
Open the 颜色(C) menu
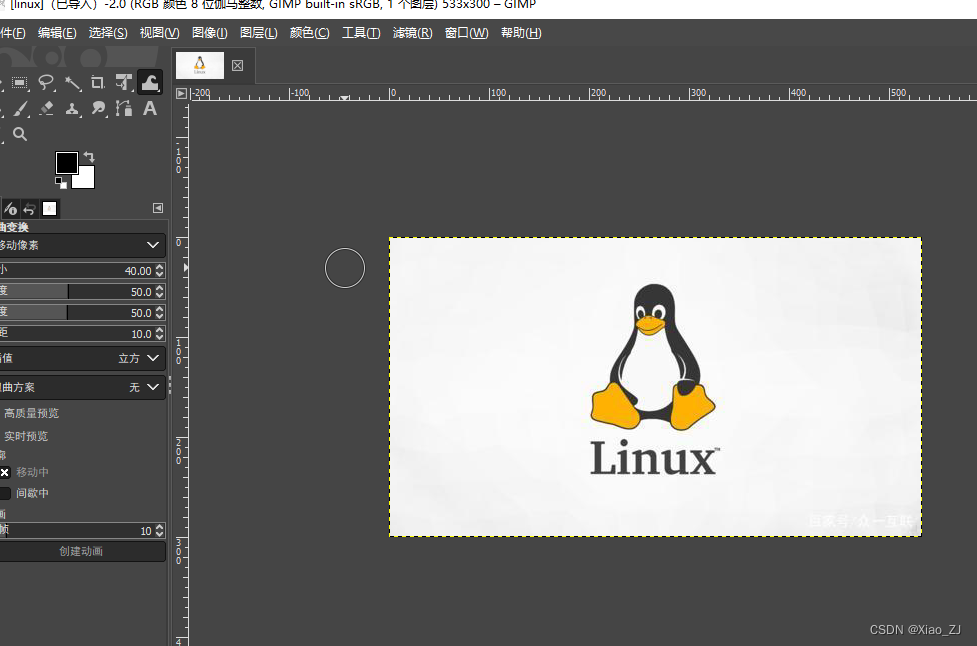(x=310, y=33)
